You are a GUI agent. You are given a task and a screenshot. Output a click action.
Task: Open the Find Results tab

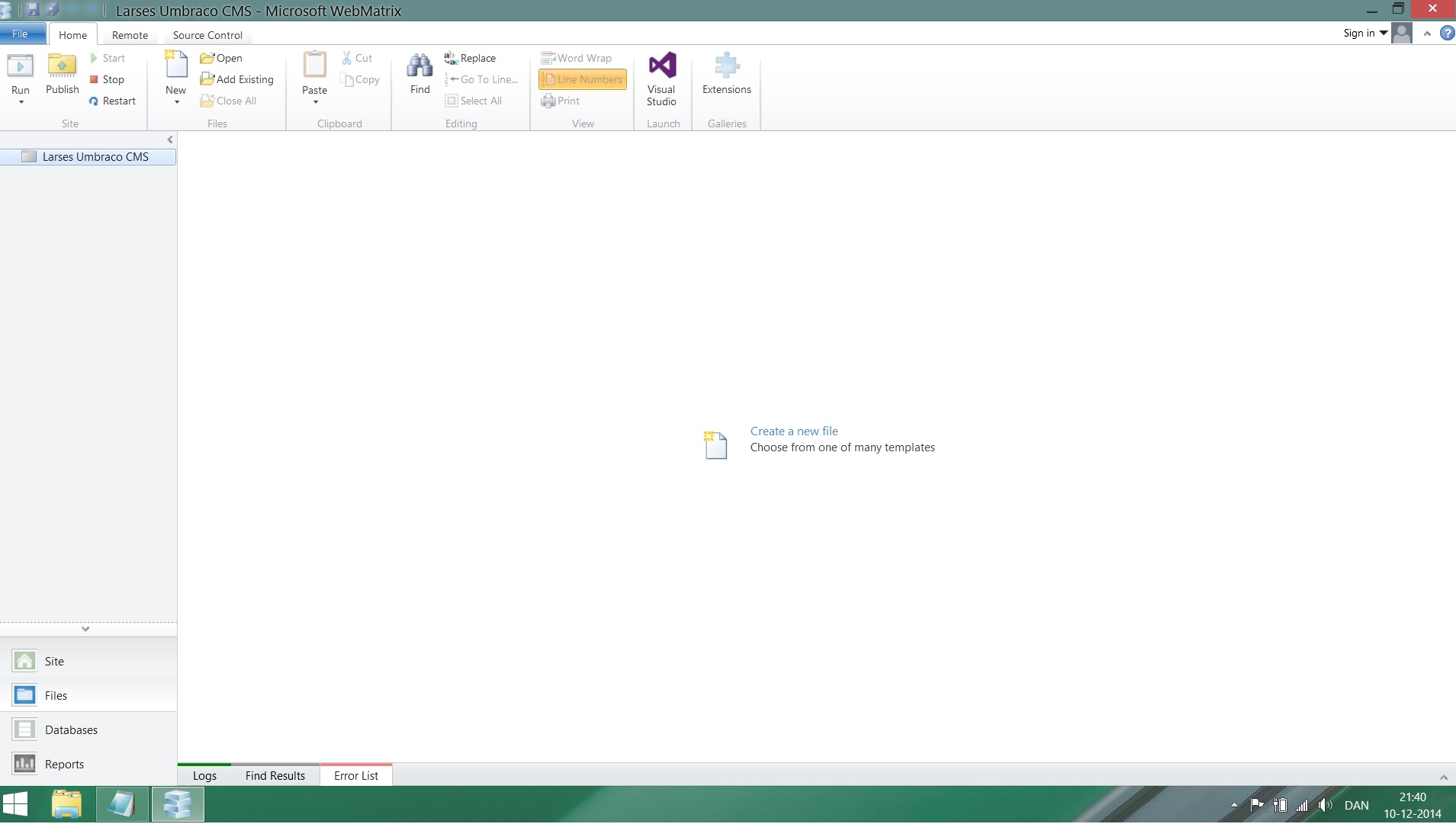coord(275,775)
